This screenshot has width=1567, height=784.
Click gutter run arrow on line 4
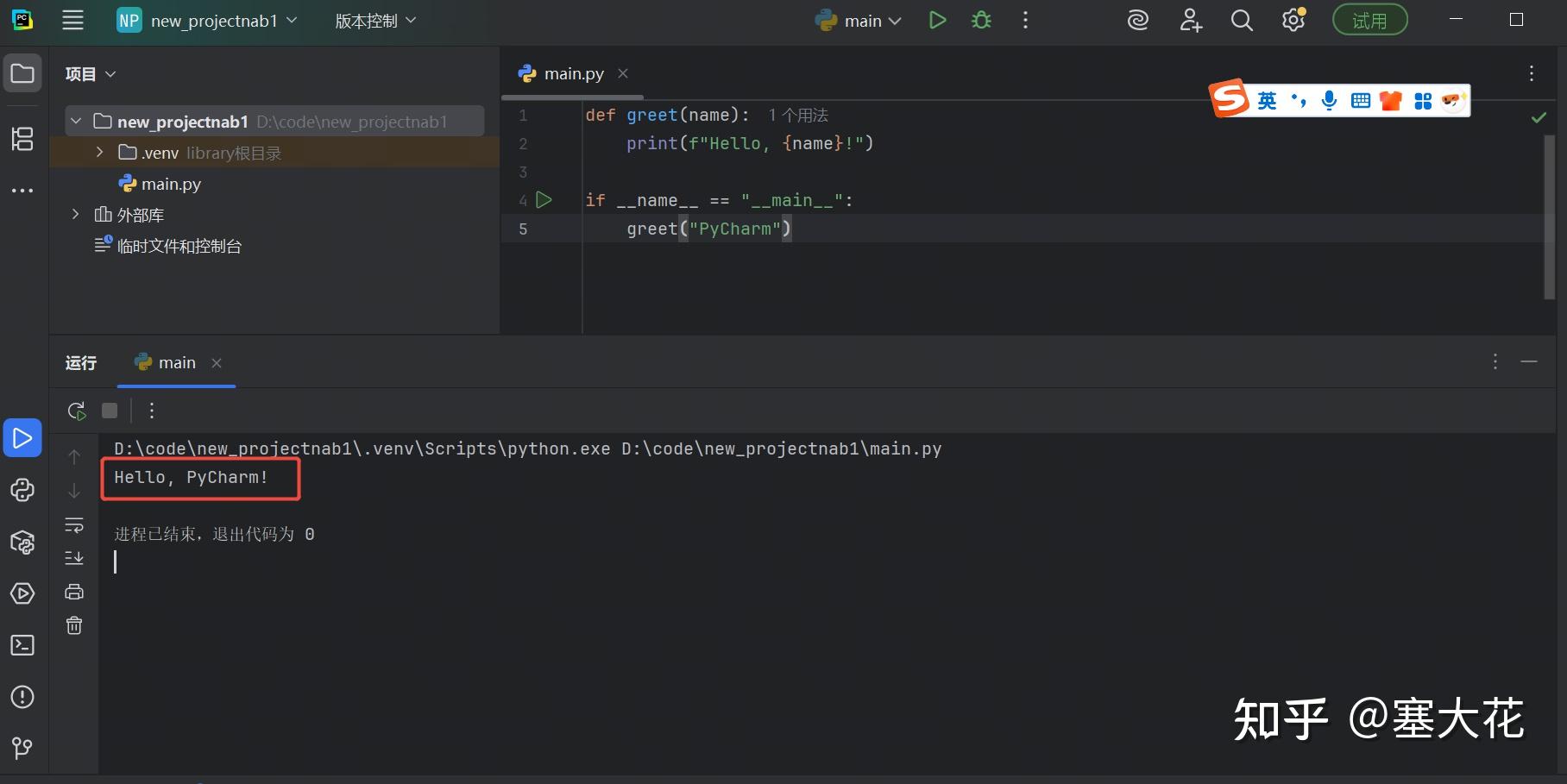click(544, 200)
